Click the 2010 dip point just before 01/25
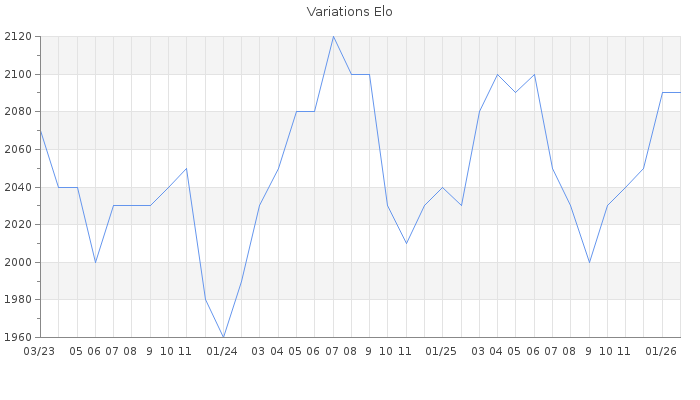700x400 pixels. 406,243
